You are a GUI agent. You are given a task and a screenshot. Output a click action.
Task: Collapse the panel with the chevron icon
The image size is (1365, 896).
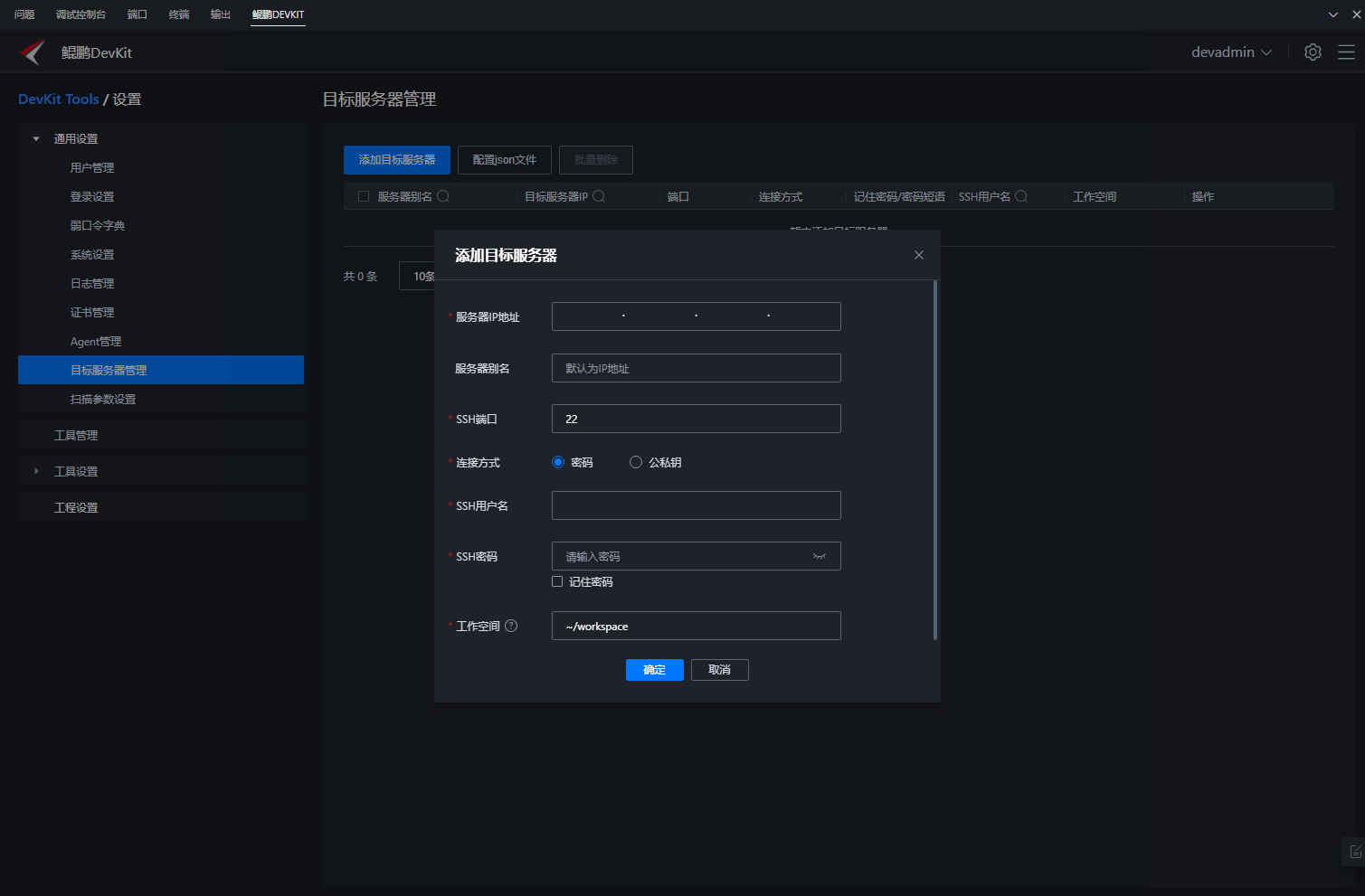[1333, 14]
